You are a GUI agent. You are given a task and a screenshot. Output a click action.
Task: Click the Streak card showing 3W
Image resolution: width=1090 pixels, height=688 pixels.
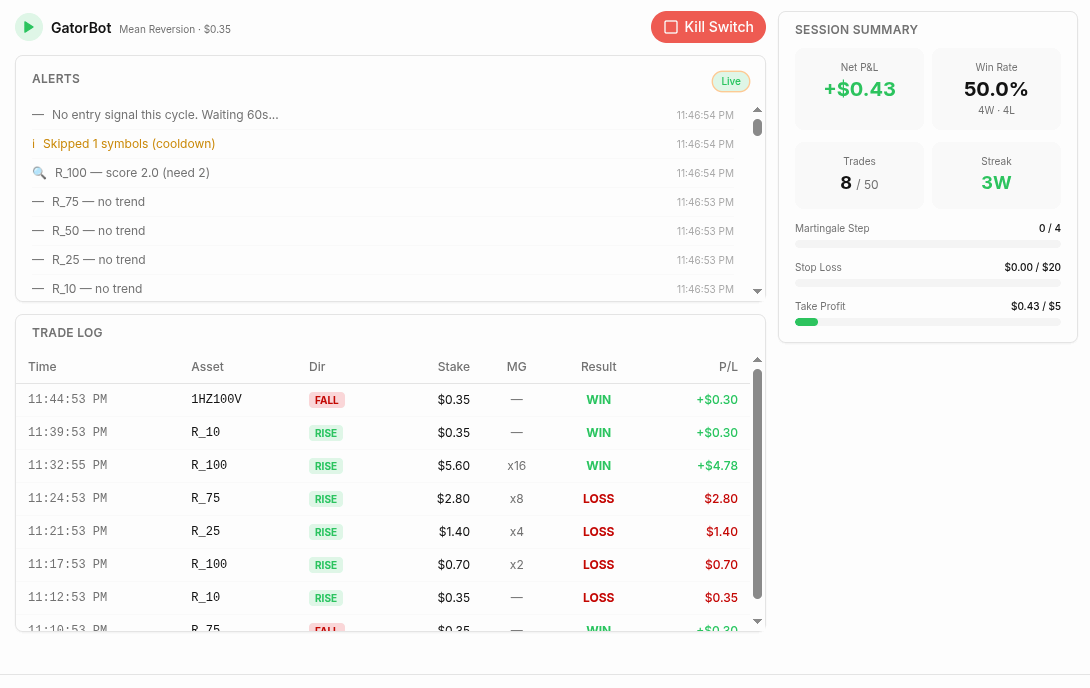tap(996, 176)
